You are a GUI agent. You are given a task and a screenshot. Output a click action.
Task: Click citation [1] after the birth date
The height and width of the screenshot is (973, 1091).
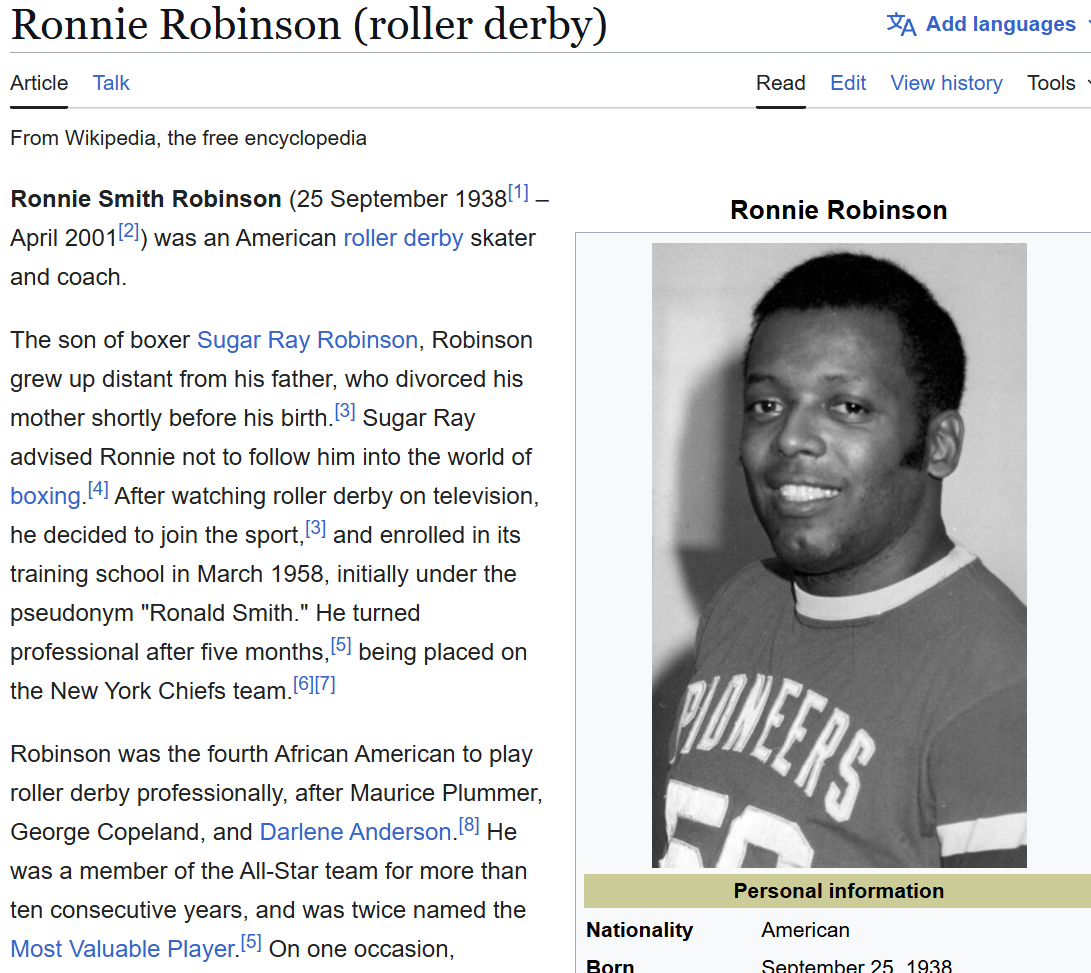518,193
